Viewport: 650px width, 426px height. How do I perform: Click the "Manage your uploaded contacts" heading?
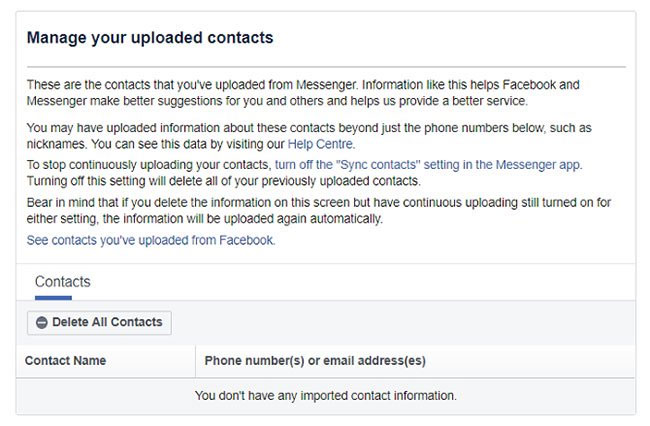[150, 38]
